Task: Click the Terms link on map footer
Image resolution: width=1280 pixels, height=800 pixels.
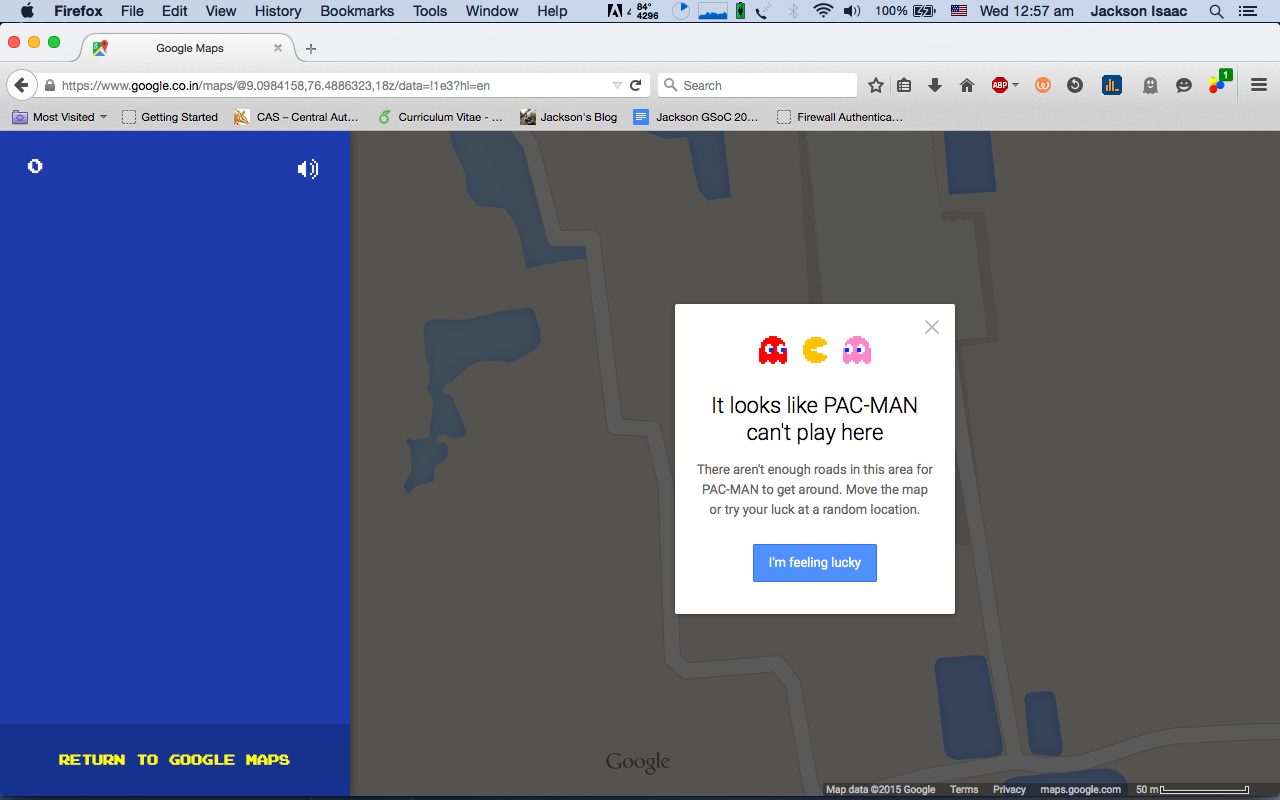Action: click(964, 790)
